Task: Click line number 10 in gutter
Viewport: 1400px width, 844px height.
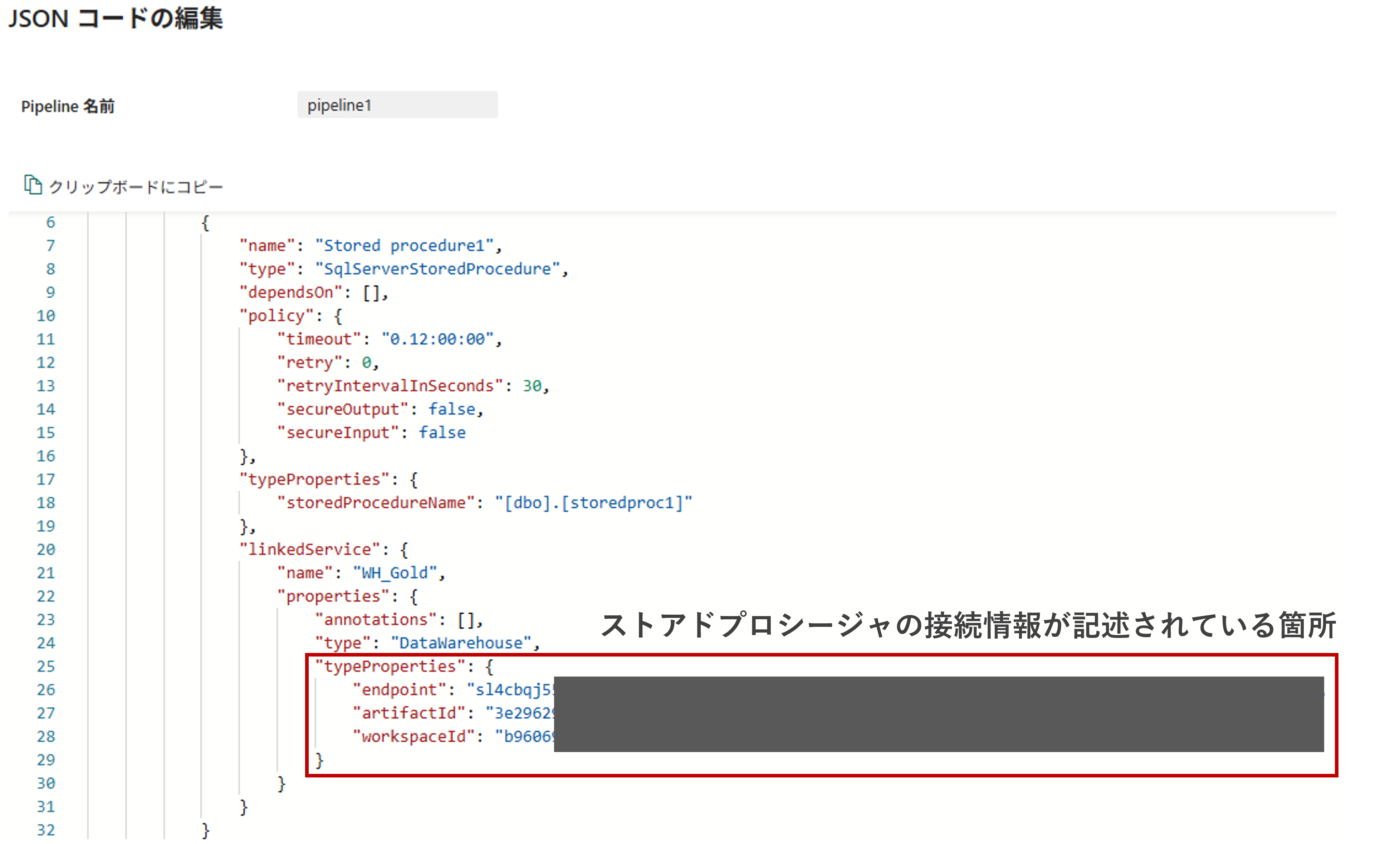Action: coord(46,316)
